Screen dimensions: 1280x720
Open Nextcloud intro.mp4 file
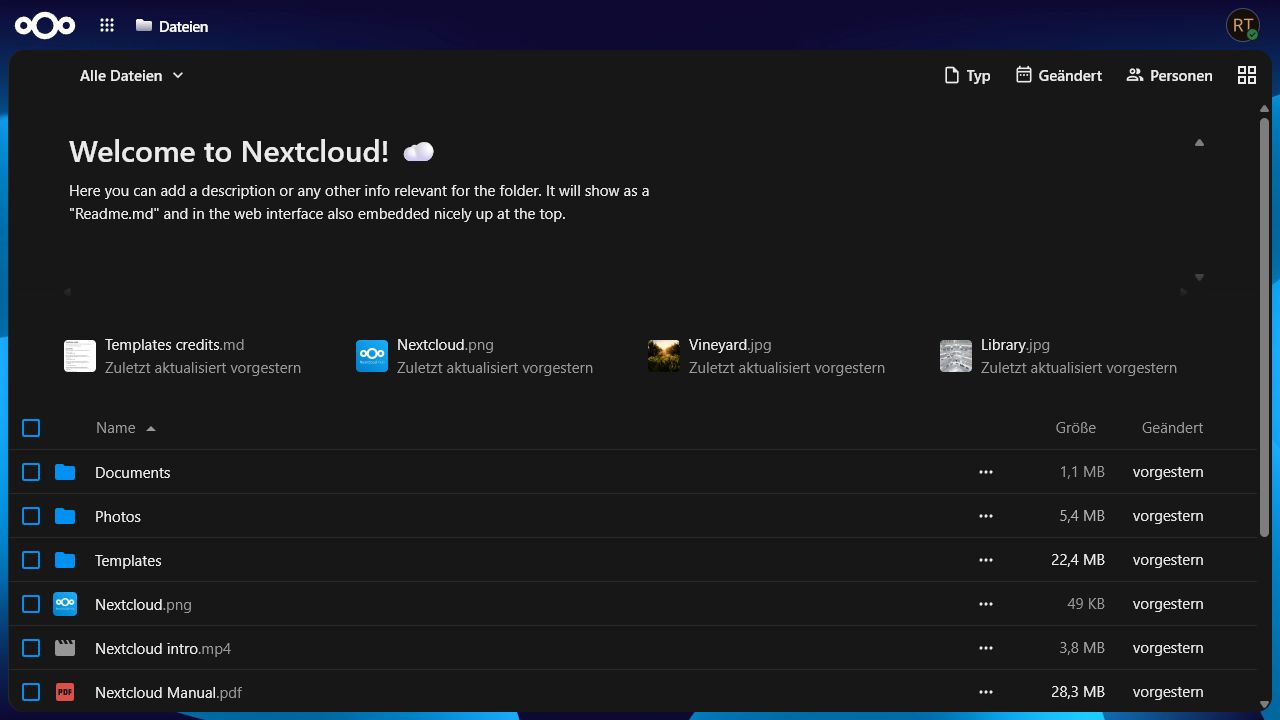pyautogui.click(x=163, y=649)
